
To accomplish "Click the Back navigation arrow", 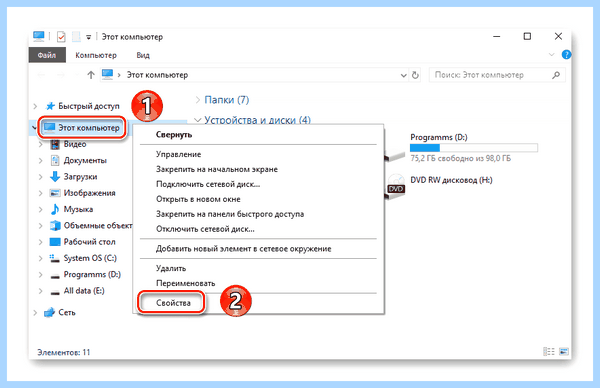I will pyautogui.click(x=41, y=75).
